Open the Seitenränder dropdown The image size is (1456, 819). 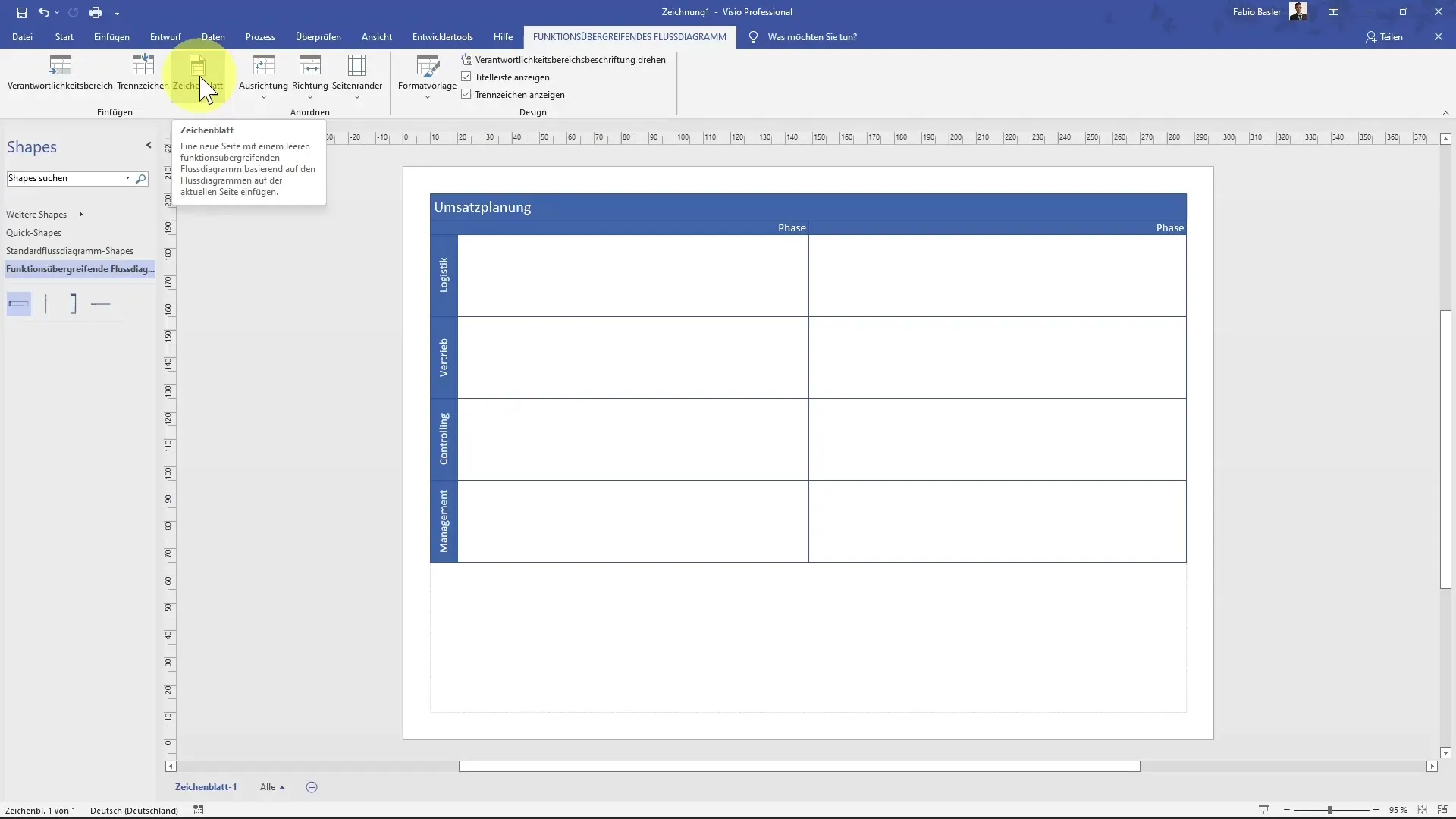point(357,77)
